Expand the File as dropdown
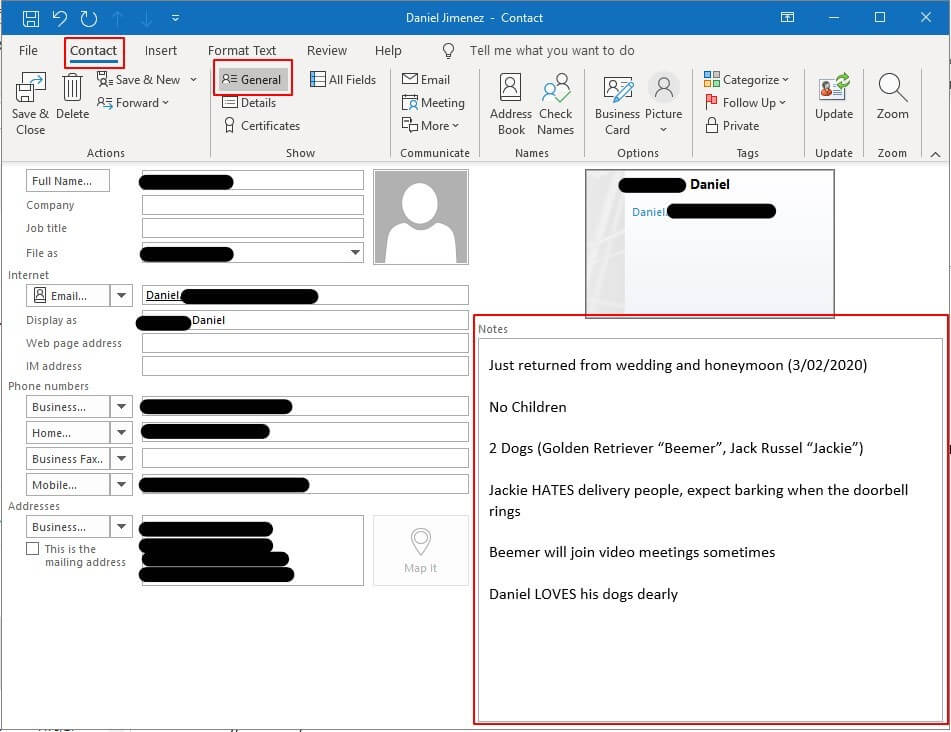Image resolution: width=951 pixels, height=732 pixels. (355, 253)
